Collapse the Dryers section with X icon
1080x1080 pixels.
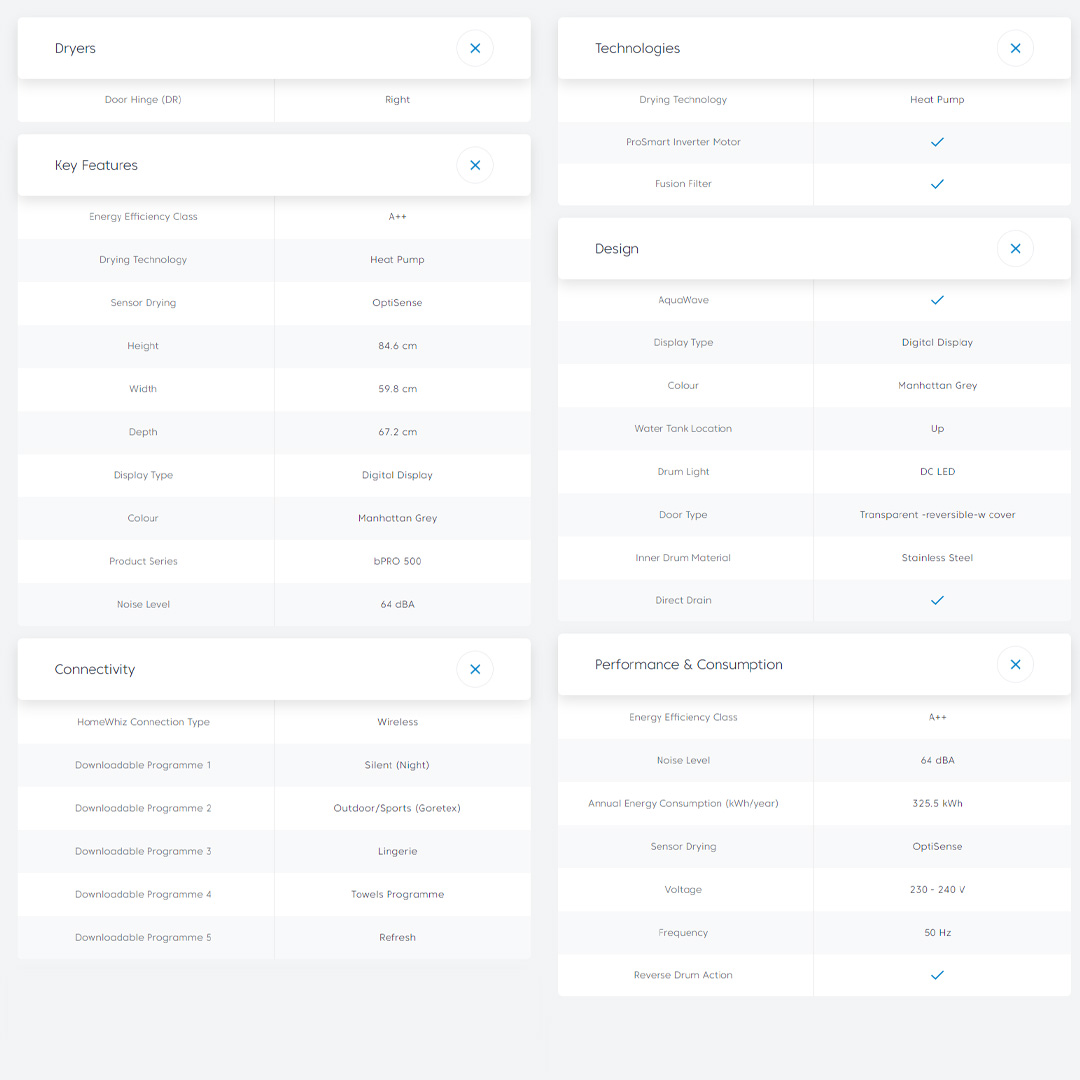pyautogui.click(x=475, y=48)
